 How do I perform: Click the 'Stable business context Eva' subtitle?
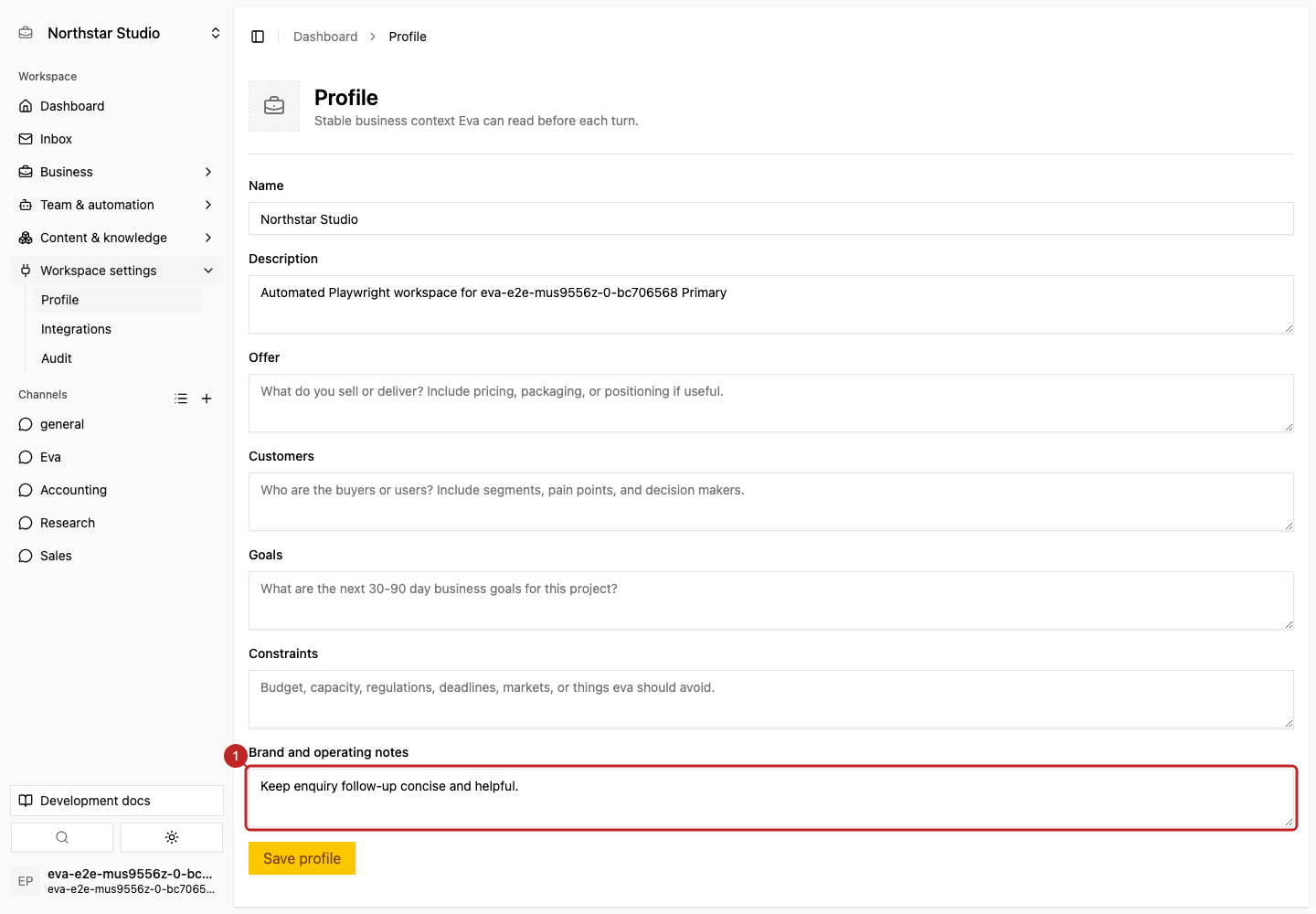pos(476,121)
